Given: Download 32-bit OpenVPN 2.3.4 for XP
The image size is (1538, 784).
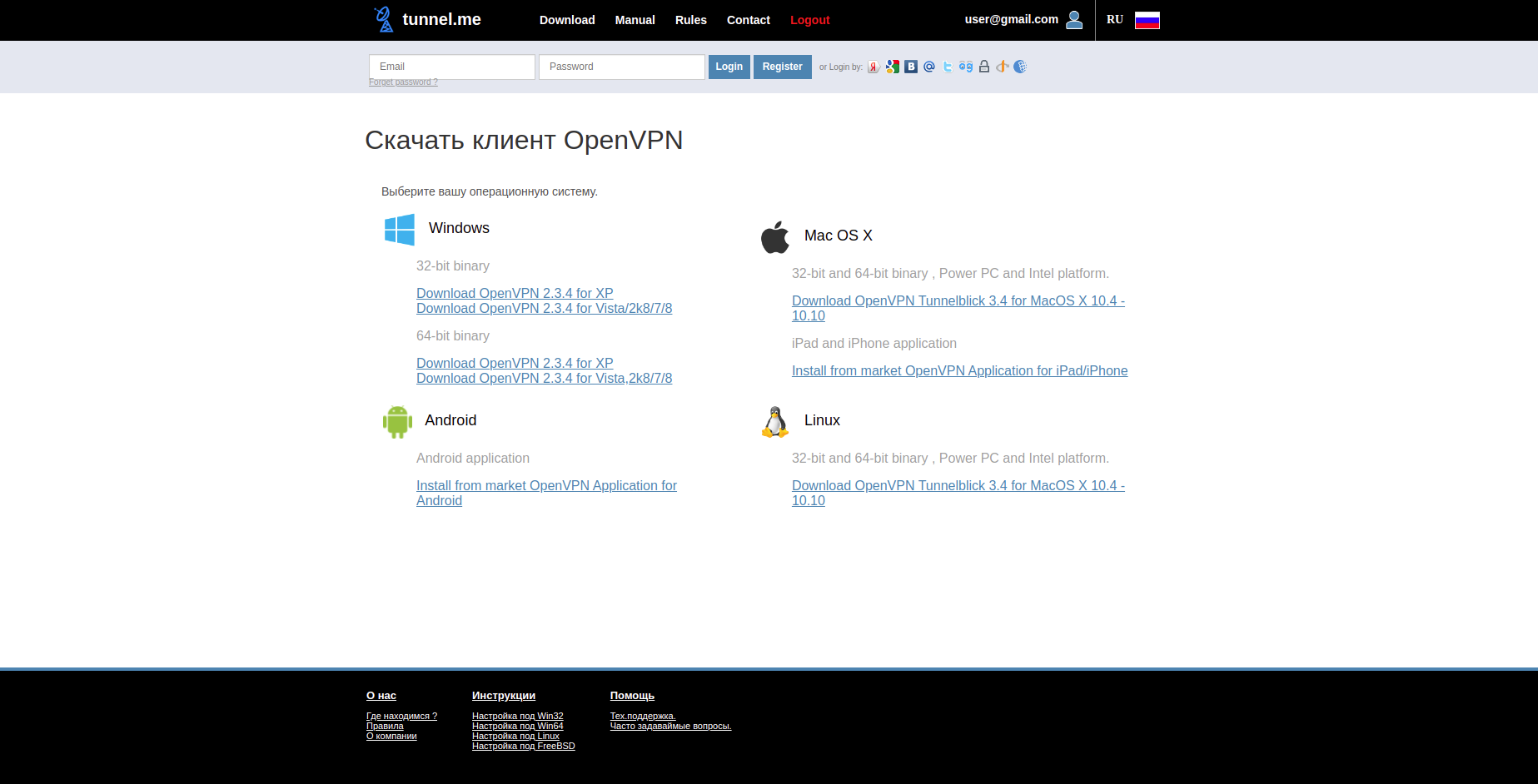Looking at the screenshot, I should point(515,293).
